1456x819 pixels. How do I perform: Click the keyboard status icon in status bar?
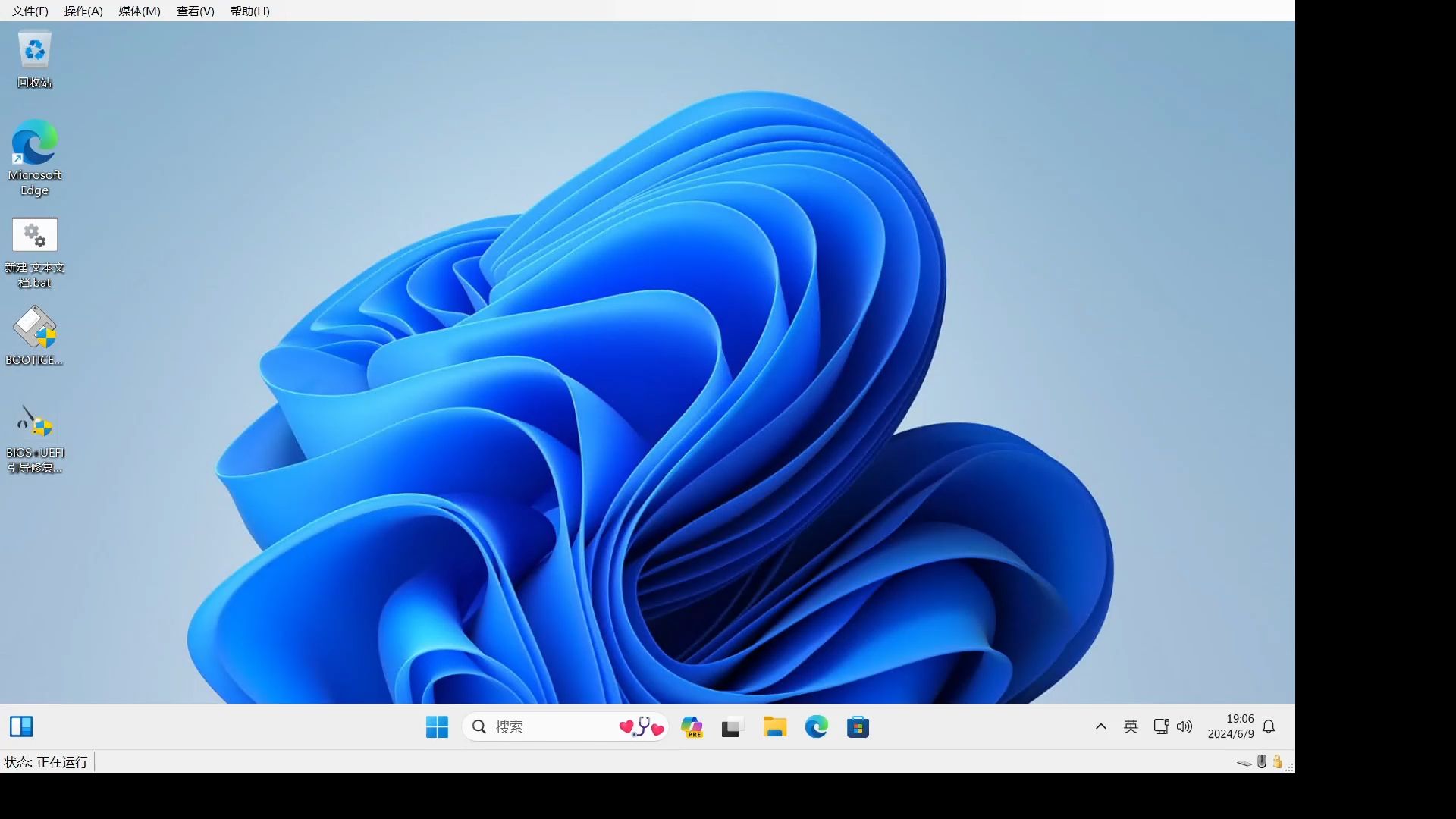[1244, 762]
